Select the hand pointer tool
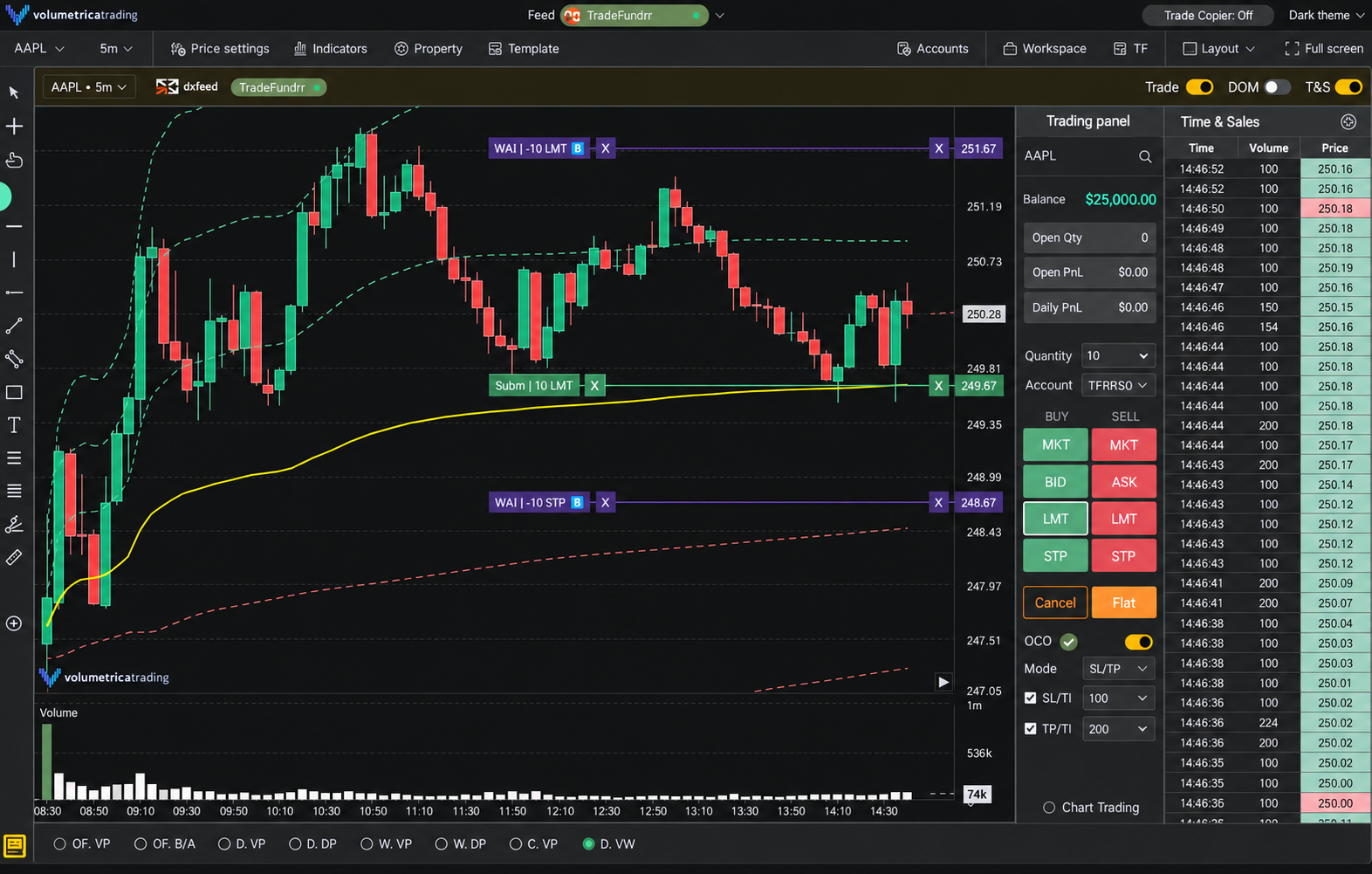The image size is (1372, 874). pyautogui.click(x=14, y=160)
